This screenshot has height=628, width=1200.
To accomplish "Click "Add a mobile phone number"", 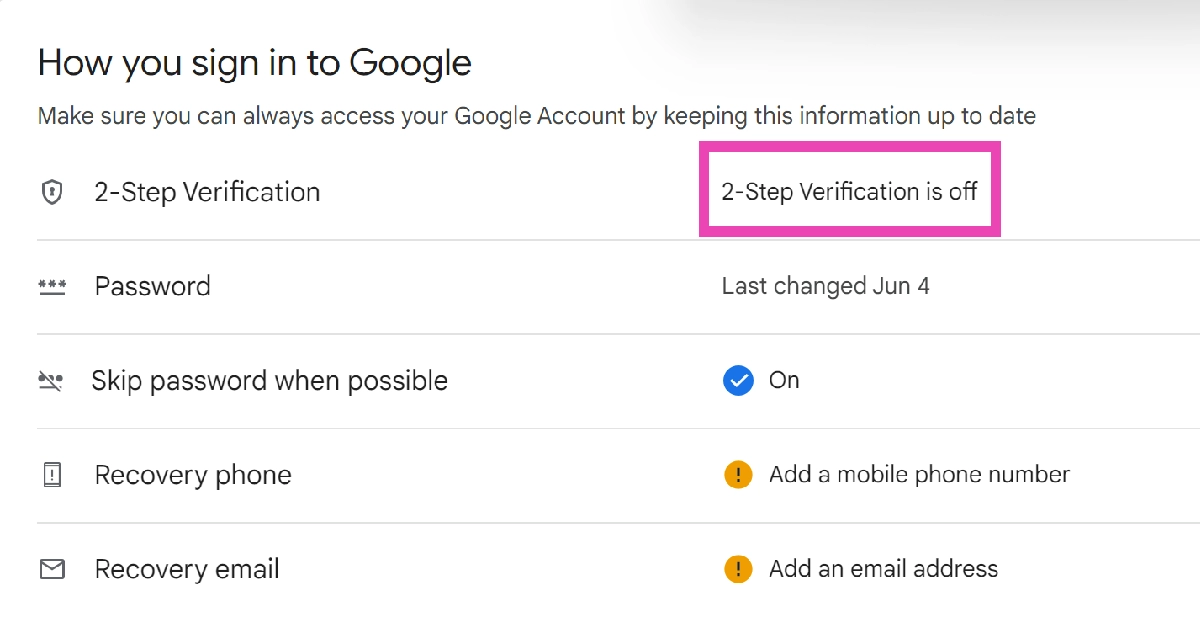I will [919, 474].
